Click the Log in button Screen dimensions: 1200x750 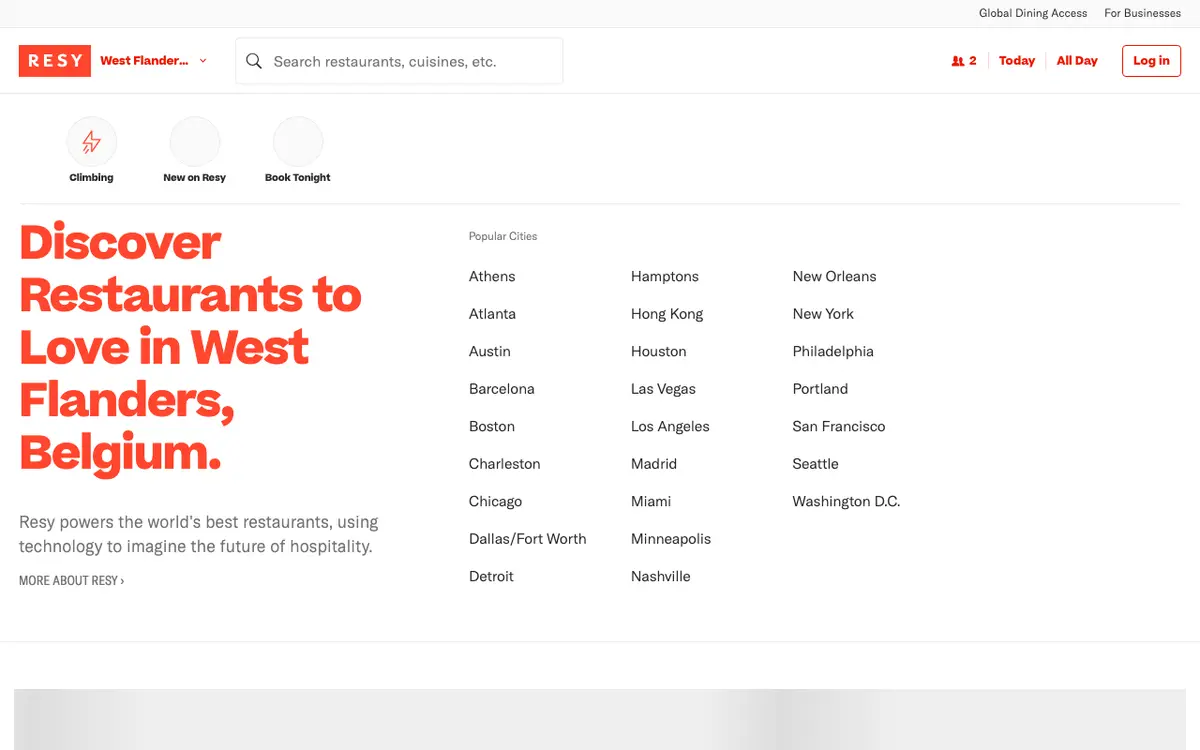click(x=1151, y=61)
